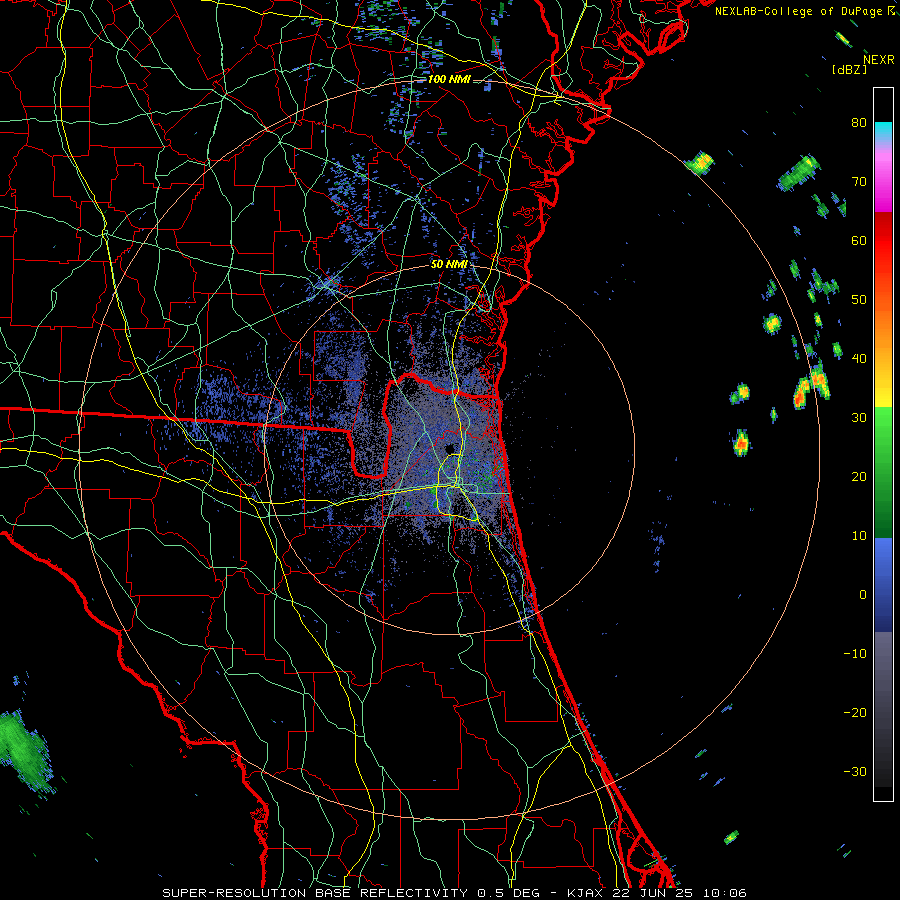Click the 60 value on the dBZ scale
The height and width of the screenshot is (900, 900).
point(859,240)
